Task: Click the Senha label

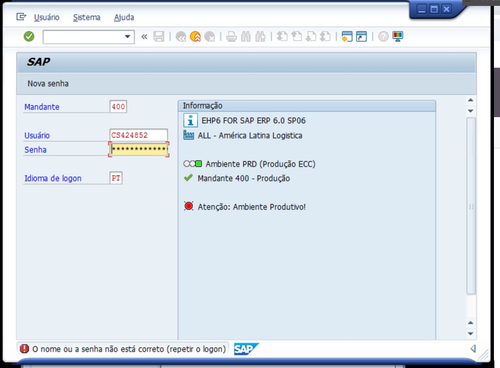Action: coord(35,150)
